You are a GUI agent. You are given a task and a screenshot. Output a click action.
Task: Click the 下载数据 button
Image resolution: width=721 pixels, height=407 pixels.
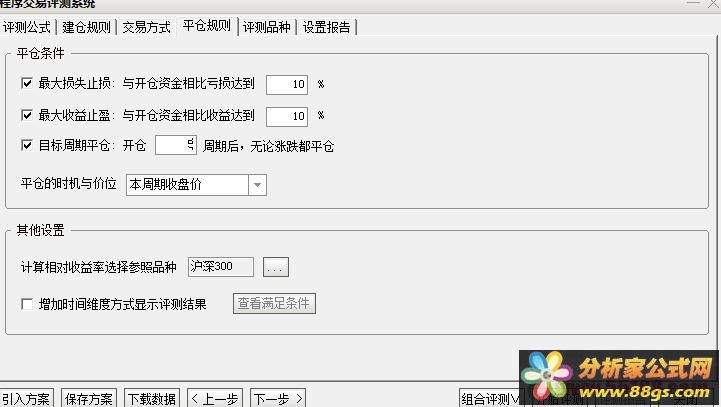152,399
